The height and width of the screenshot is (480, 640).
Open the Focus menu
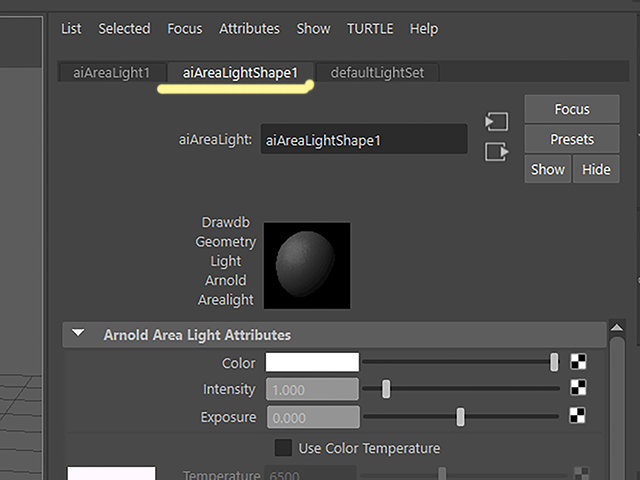coord(184,29)
